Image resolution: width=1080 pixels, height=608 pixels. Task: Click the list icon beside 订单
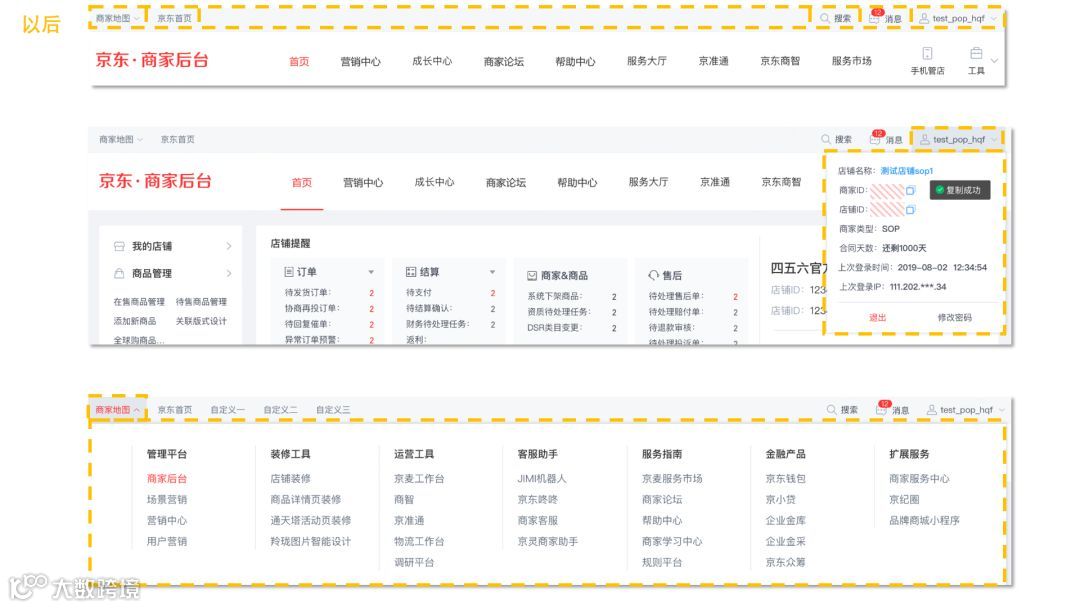(289, 272)
